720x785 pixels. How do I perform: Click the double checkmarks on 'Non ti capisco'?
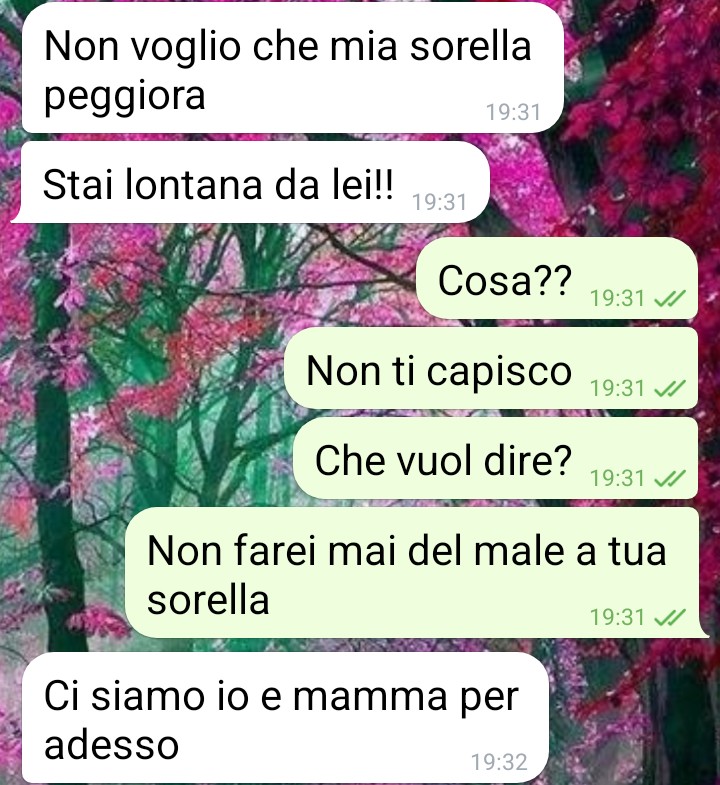point(670,389)
